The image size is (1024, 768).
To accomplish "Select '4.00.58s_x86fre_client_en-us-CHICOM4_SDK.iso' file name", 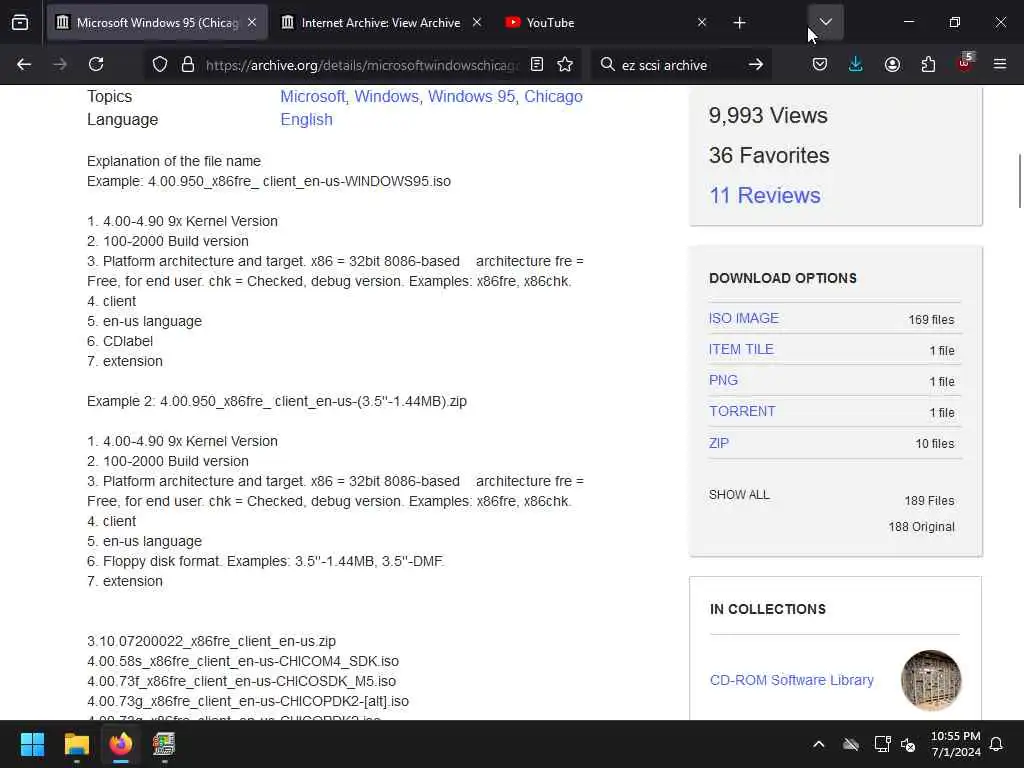I will click(243, 661).
